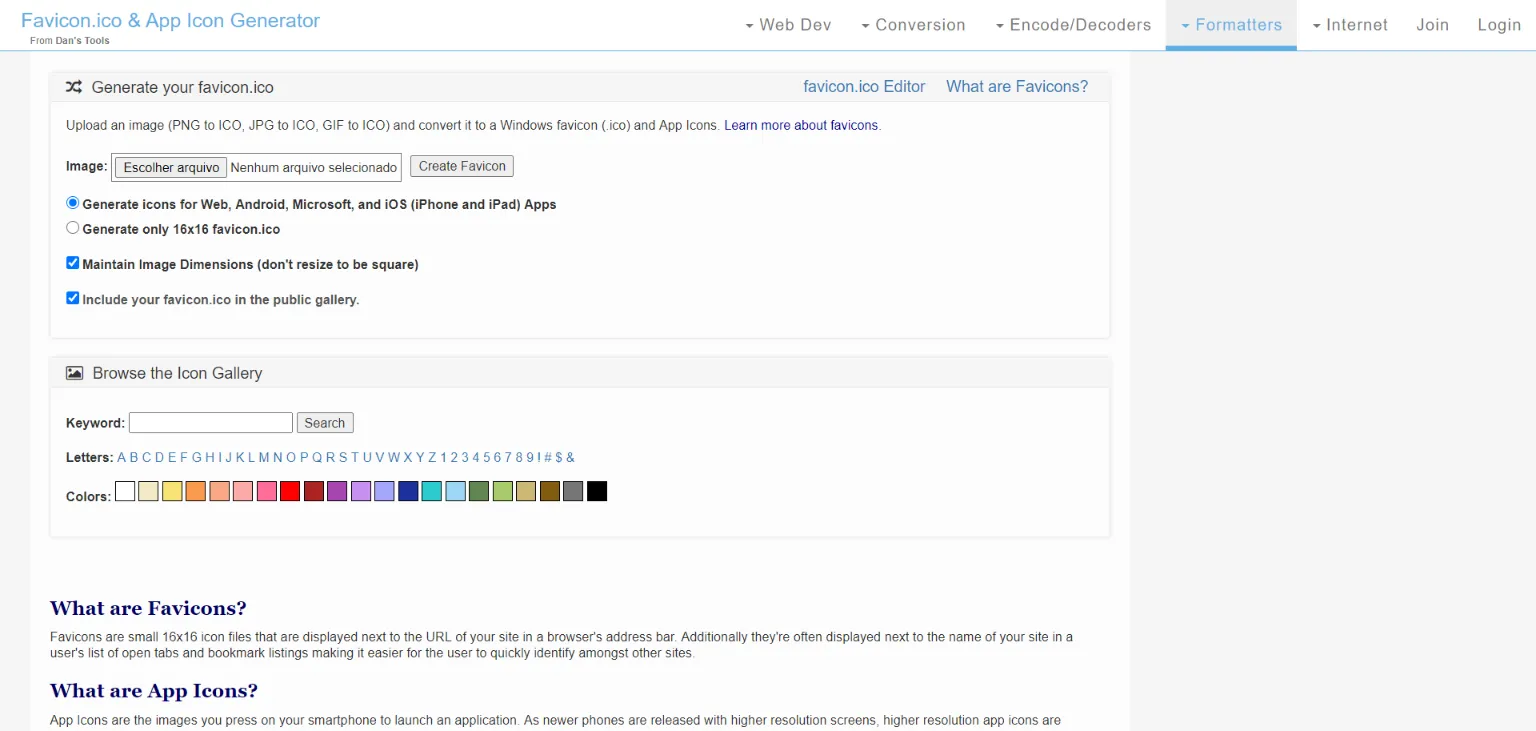Select the dark green color swatch

tap(479, 491)
